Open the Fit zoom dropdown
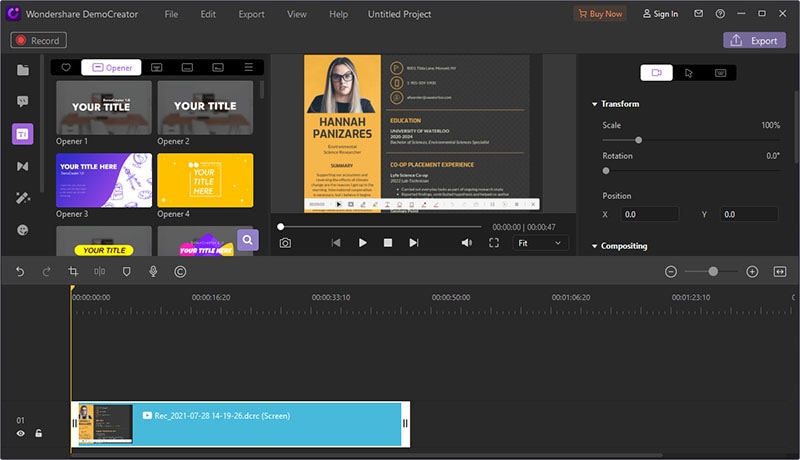This screenshot has width=800, height=460. [540, 243]
